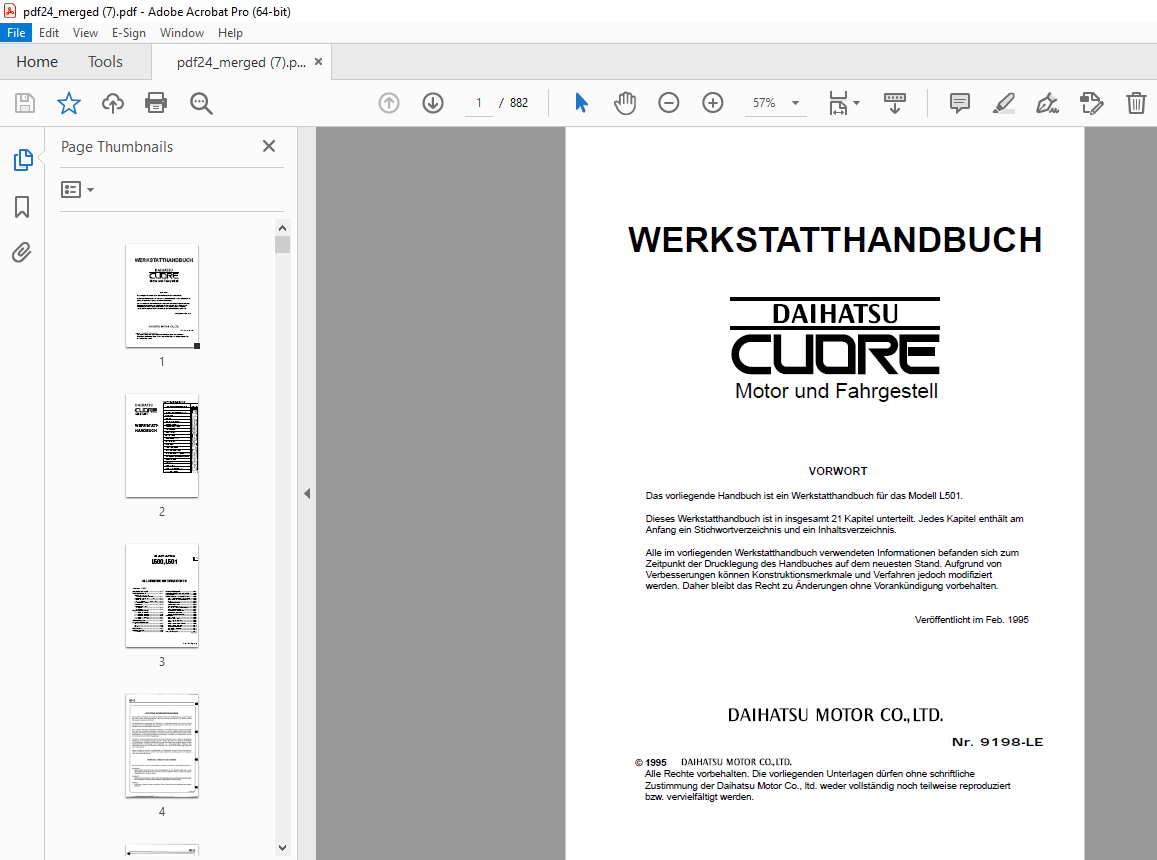Select the pdf24_merged (7) document tab

pos(241,63)
